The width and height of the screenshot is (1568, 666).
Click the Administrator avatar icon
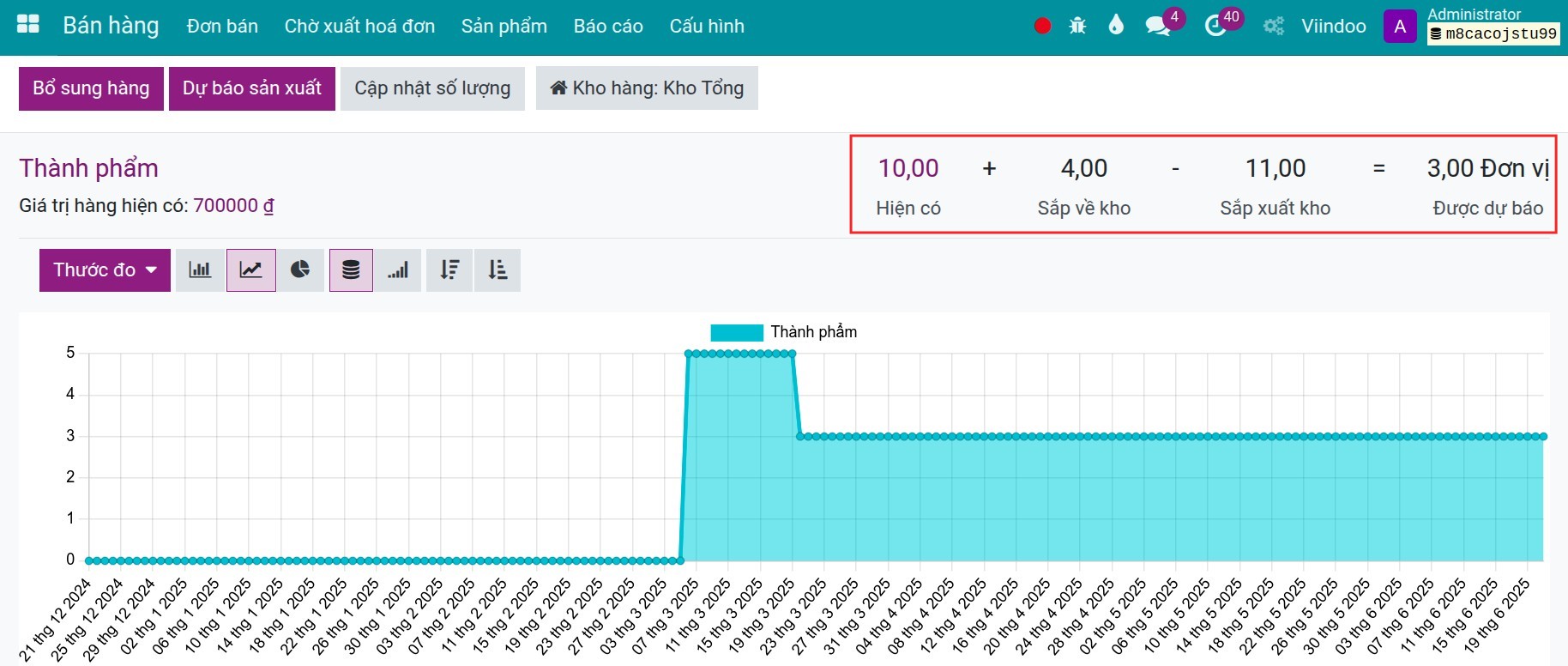(x=1400, y=26)
